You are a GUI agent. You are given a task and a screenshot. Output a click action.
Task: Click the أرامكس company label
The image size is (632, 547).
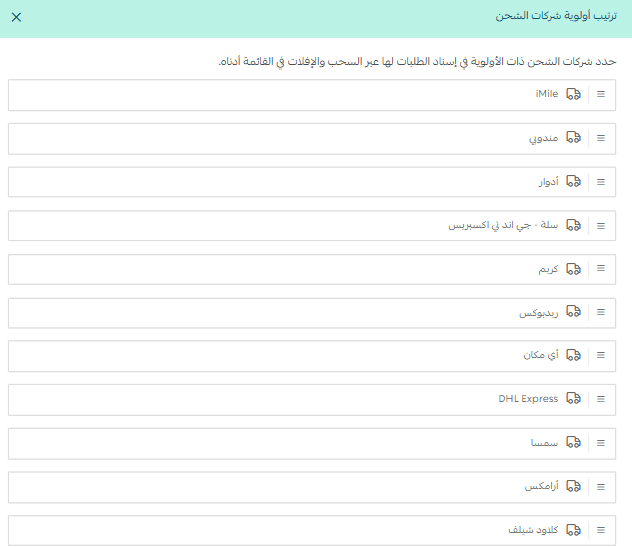[x=541, y=486]
